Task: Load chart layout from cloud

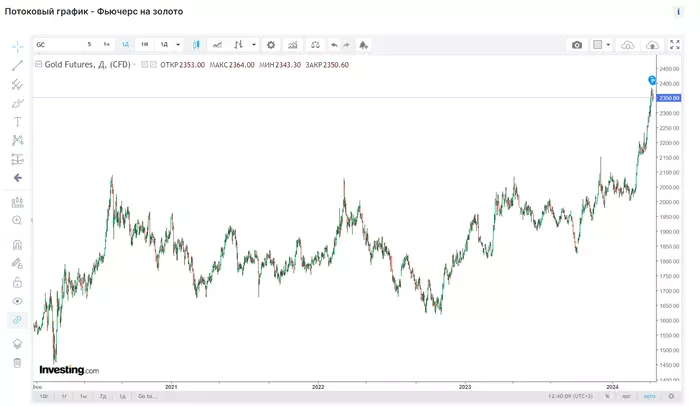Action: click(628, 45)
